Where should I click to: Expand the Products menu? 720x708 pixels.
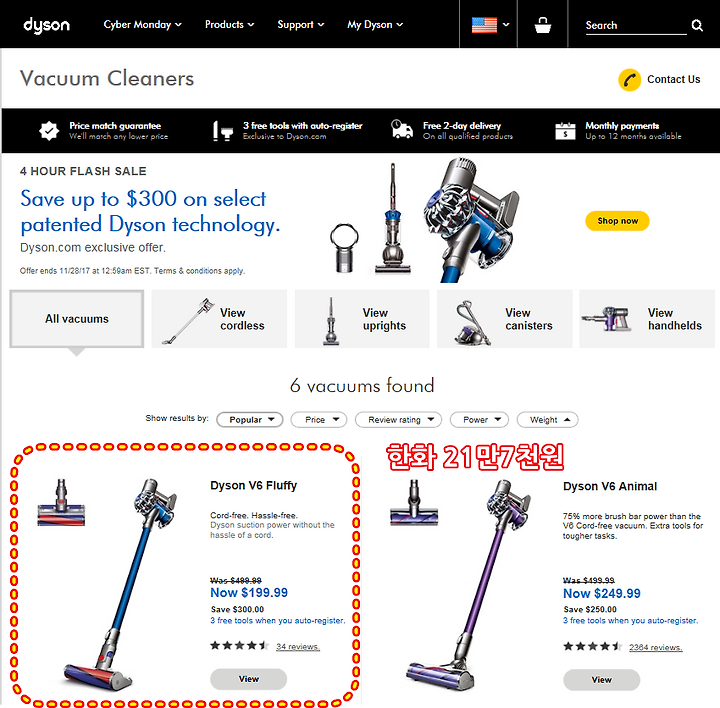(229, 25)
